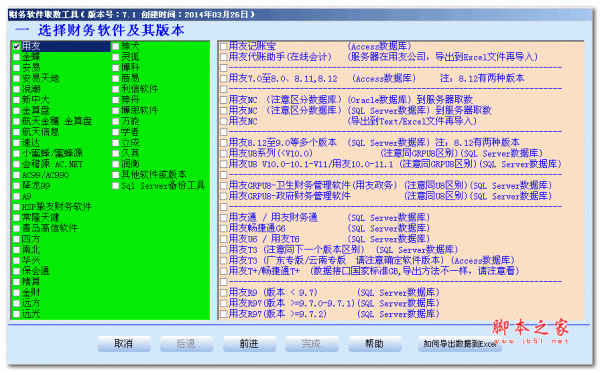Enable the 会稽源 AC.NET option
The width and height of the screenshot is (600, 372).
[16, 164]
